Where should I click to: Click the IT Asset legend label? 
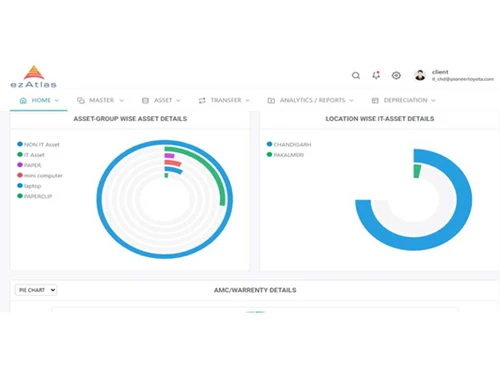click(x=34, y=155)
